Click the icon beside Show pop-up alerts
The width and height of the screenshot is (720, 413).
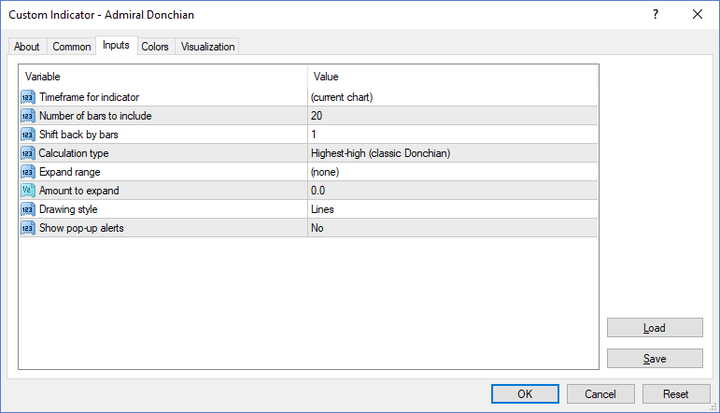[x=28, y=228]
